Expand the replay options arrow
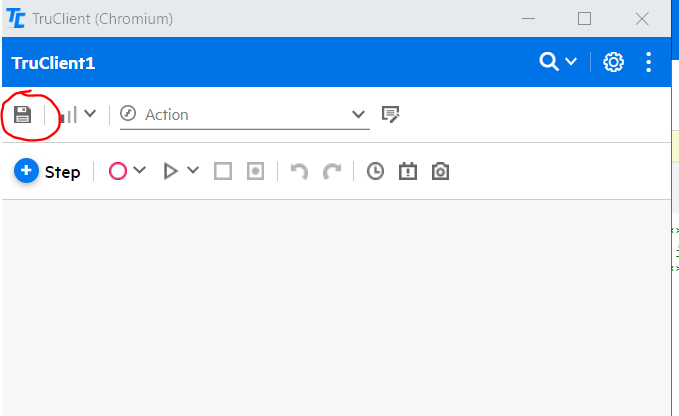The image size is (679, 416). pyautogui.click(x=193, y=171)
